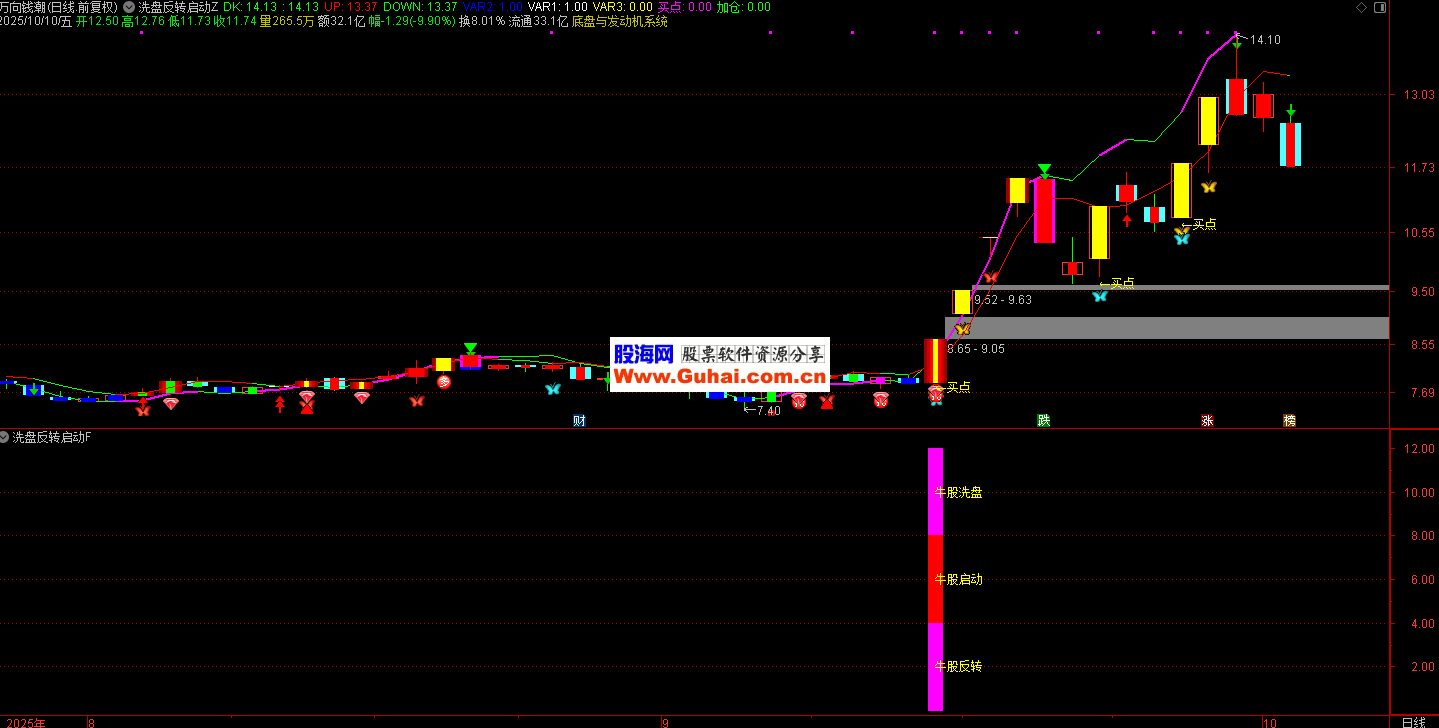Click the 多 circle icon under yellow candle
The height and width of the screenshot is (728, 1439).
444,381
